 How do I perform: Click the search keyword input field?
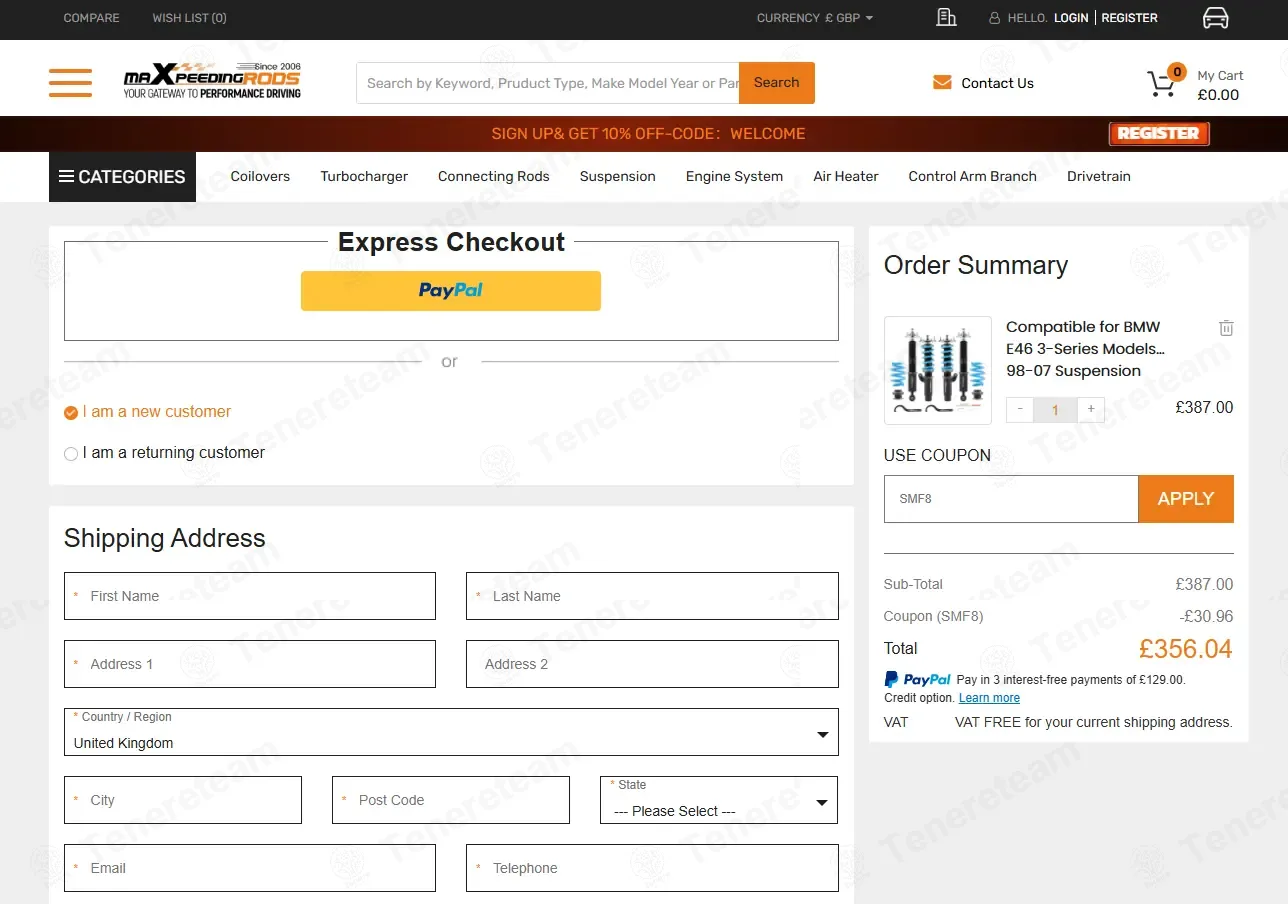[548, 83]
